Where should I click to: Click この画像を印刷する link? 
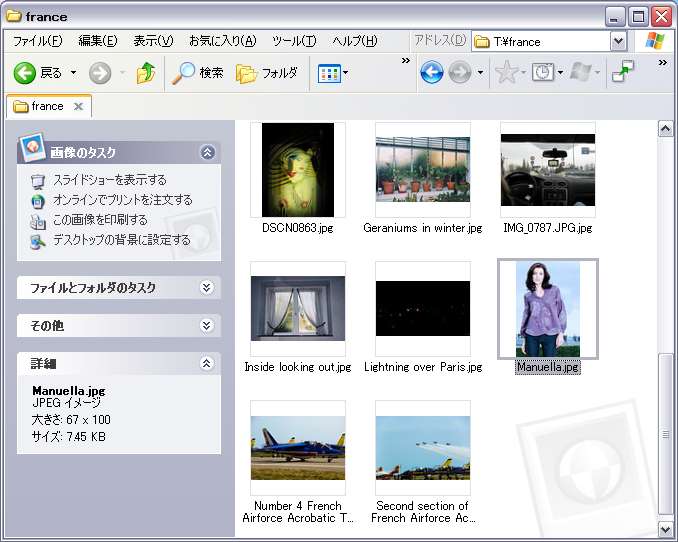[x=100, y=220]
